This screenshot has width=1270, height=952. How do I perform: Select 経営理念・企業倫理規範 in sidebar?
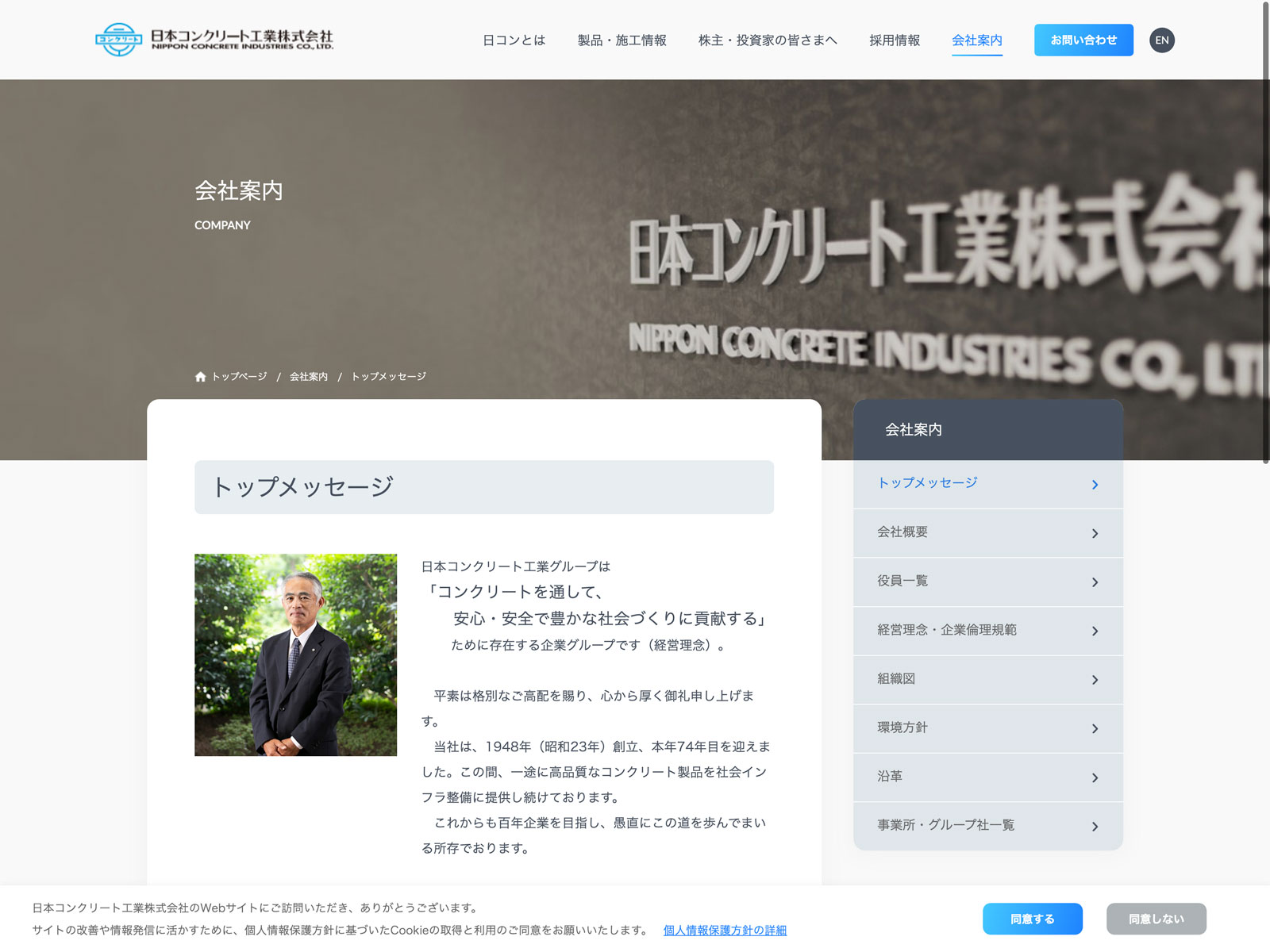click(x=946, y=630)
